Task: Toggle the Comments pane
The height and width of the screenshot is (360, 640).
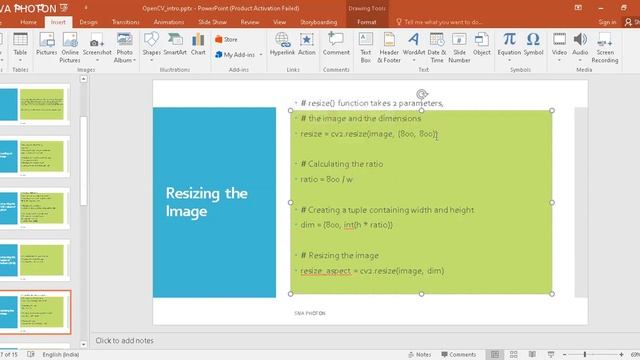Action: pyautogui.click(x=459, y=355)
